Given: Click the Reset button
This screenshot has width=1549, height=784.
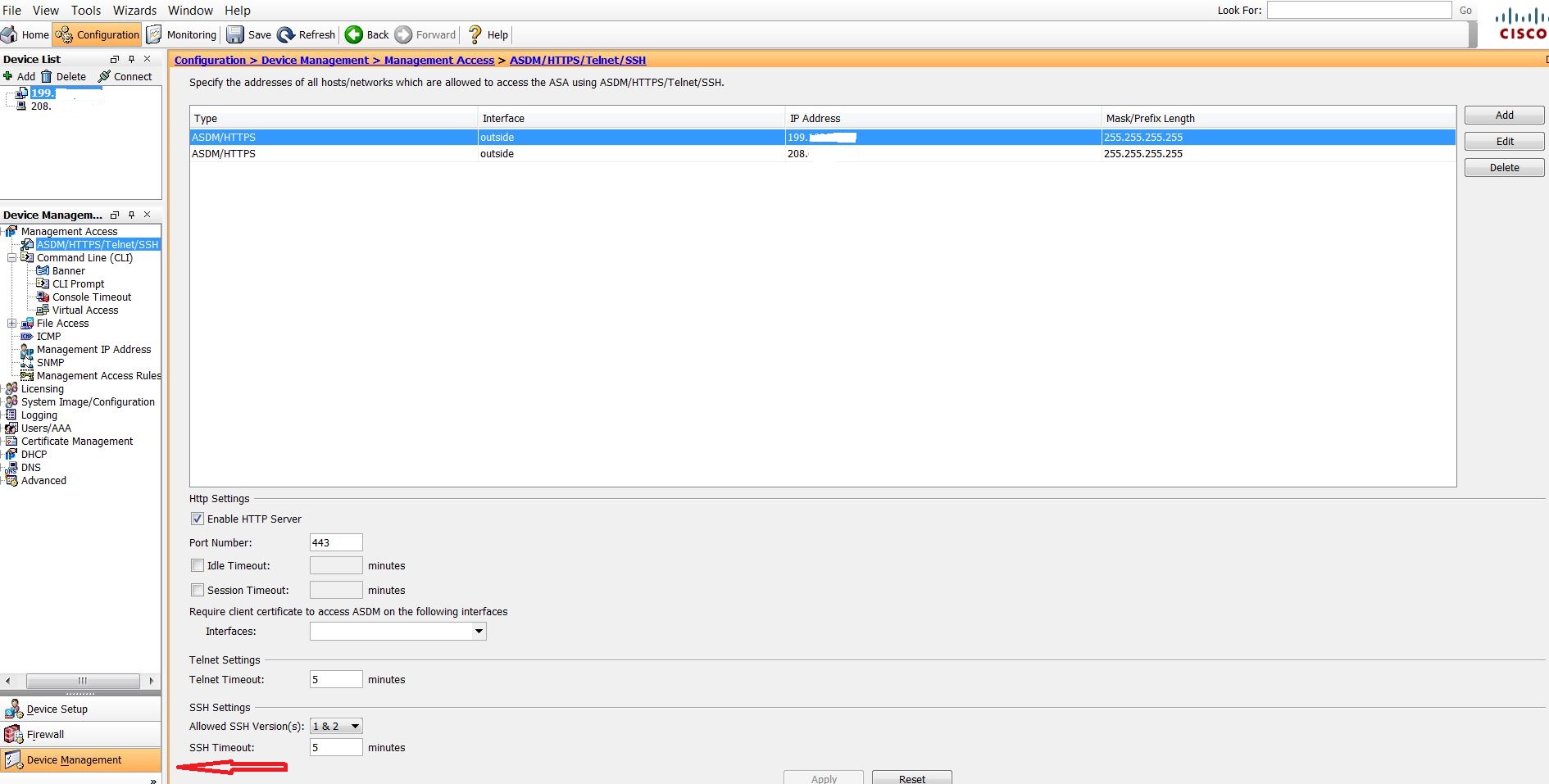Looking at the screenshot, I should tap(911, 777).
